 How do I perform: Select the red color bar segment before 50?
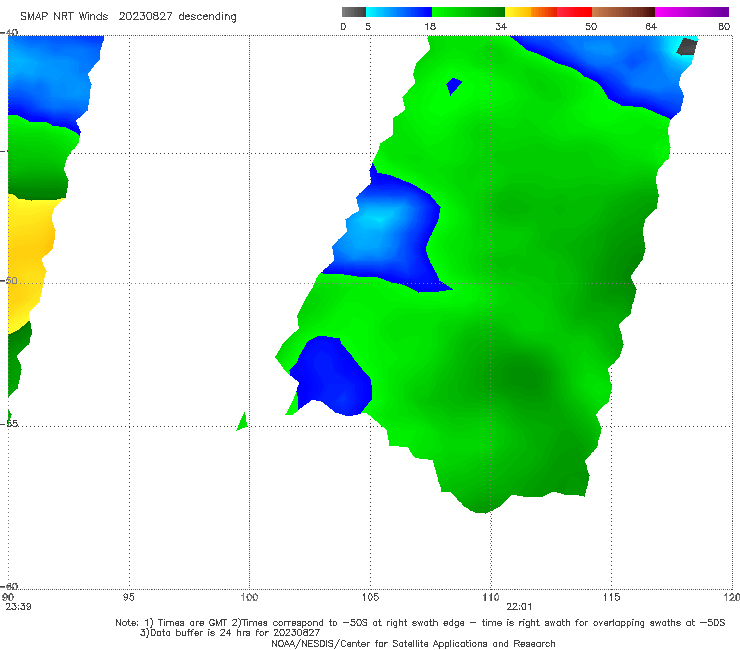tap(574, 12)
